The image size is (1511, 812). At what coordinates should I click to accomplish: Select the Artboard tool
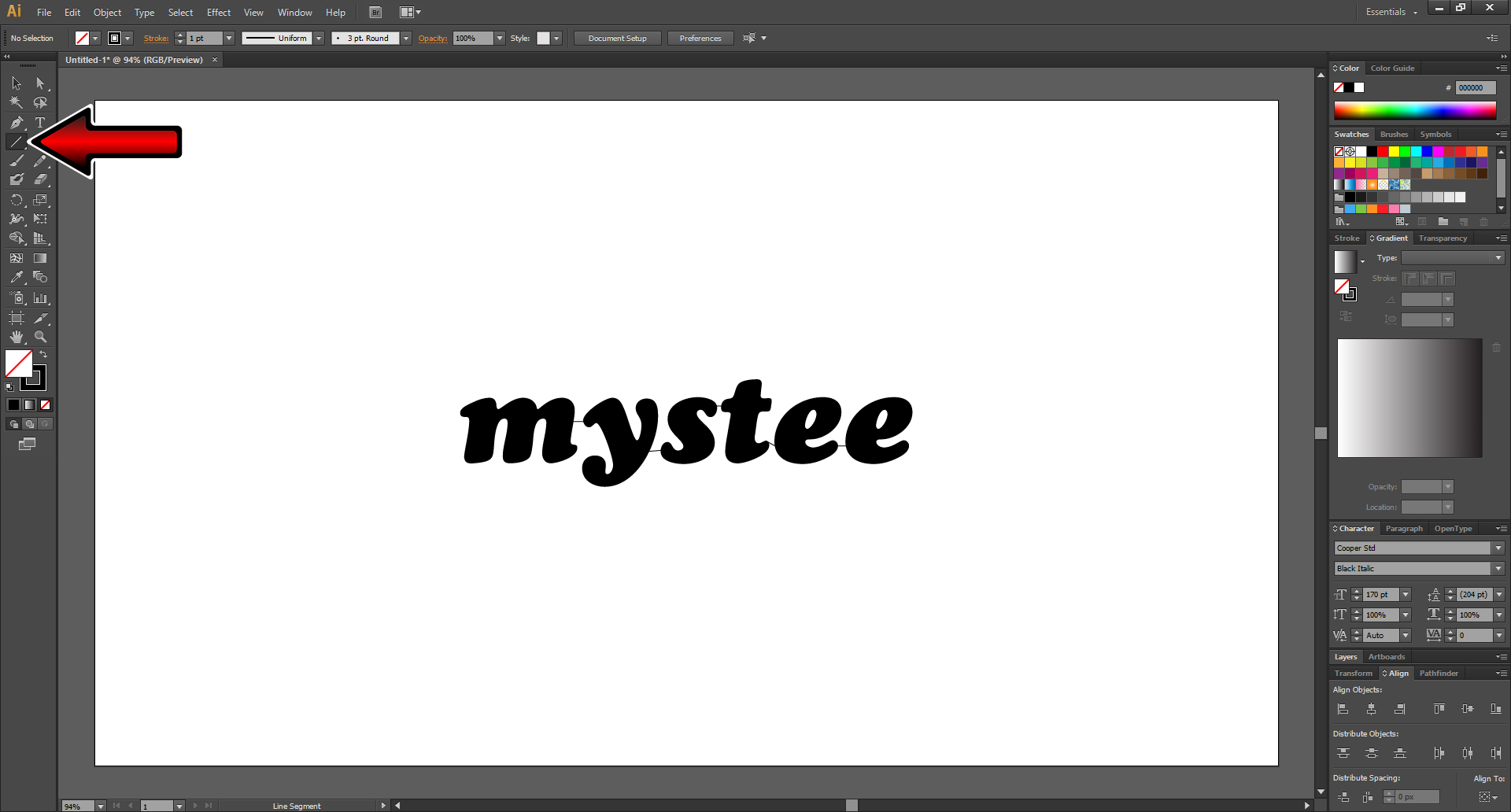(x=17, y=318)
